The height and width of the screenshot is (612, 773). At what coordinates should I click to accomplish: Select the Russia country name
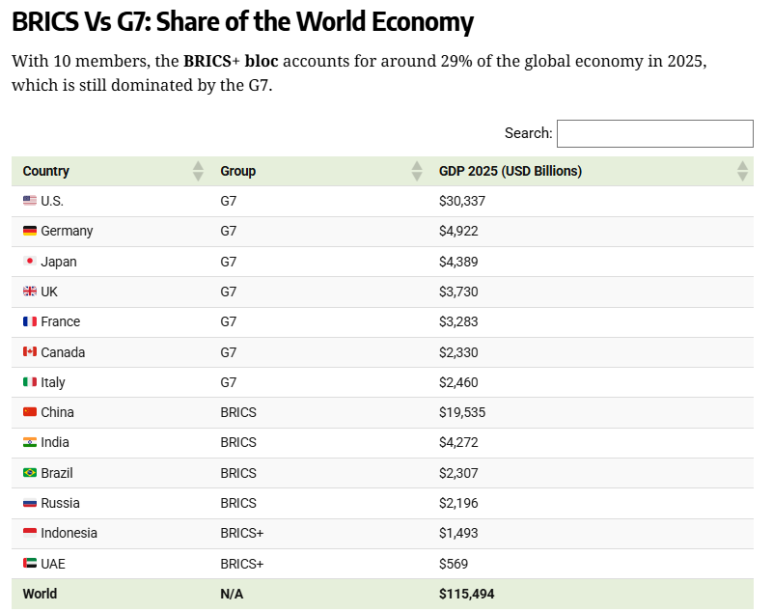60,503
